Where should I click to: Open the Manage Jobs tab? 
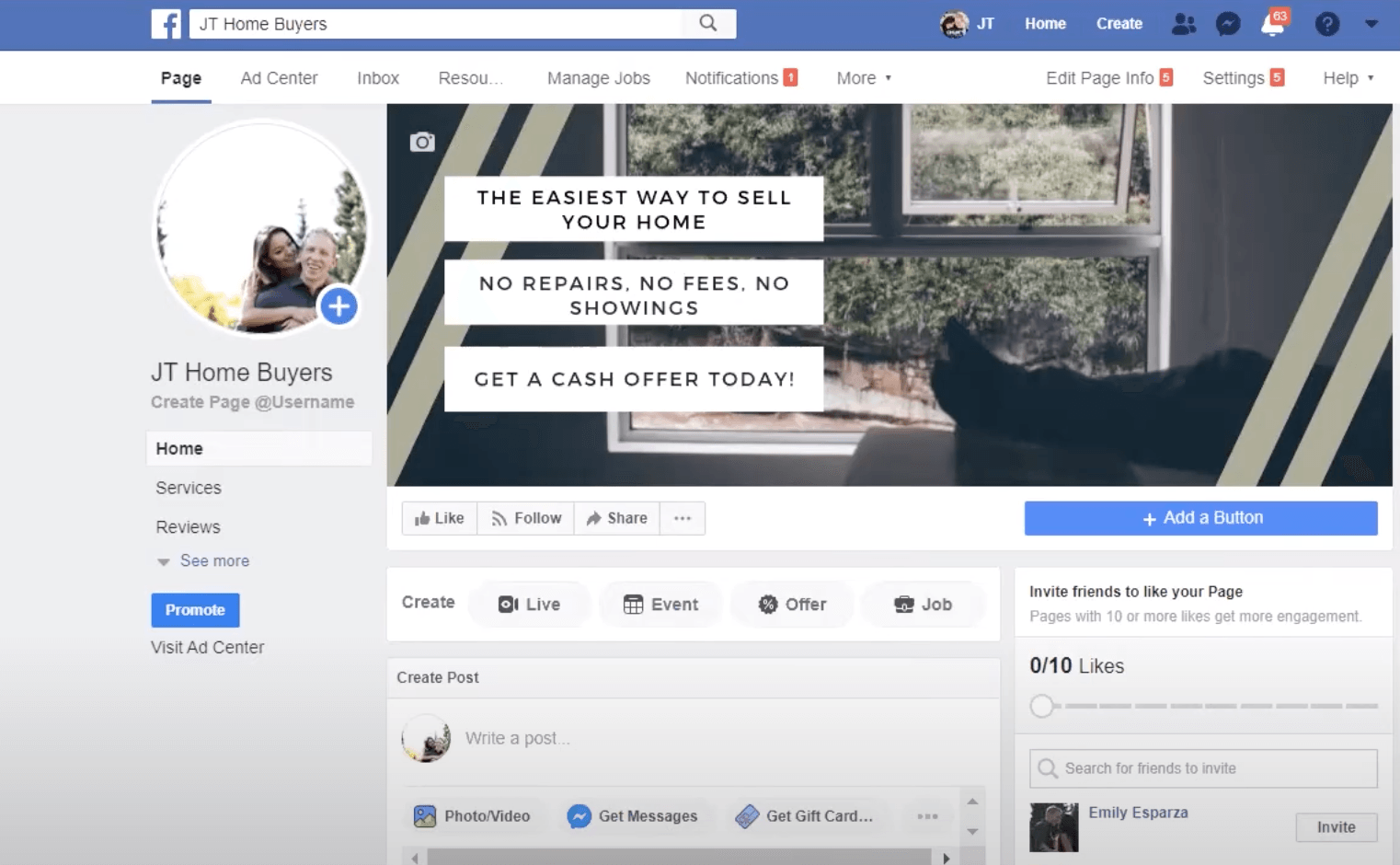(x=598, y=78)
